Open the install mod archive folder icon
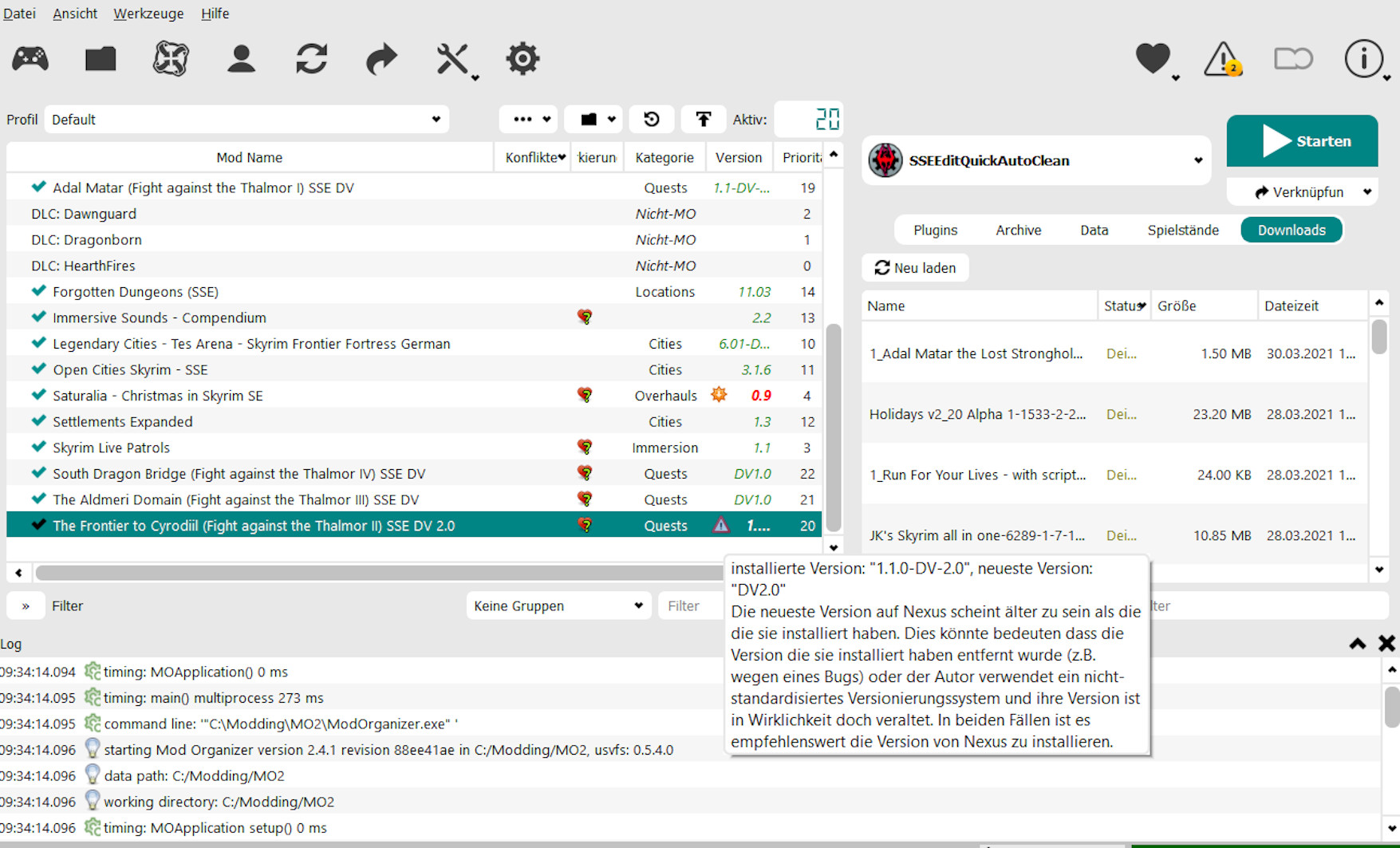The height and width of the screenshot is (848, 1400). pyautogui.click(x=101, y=59)
